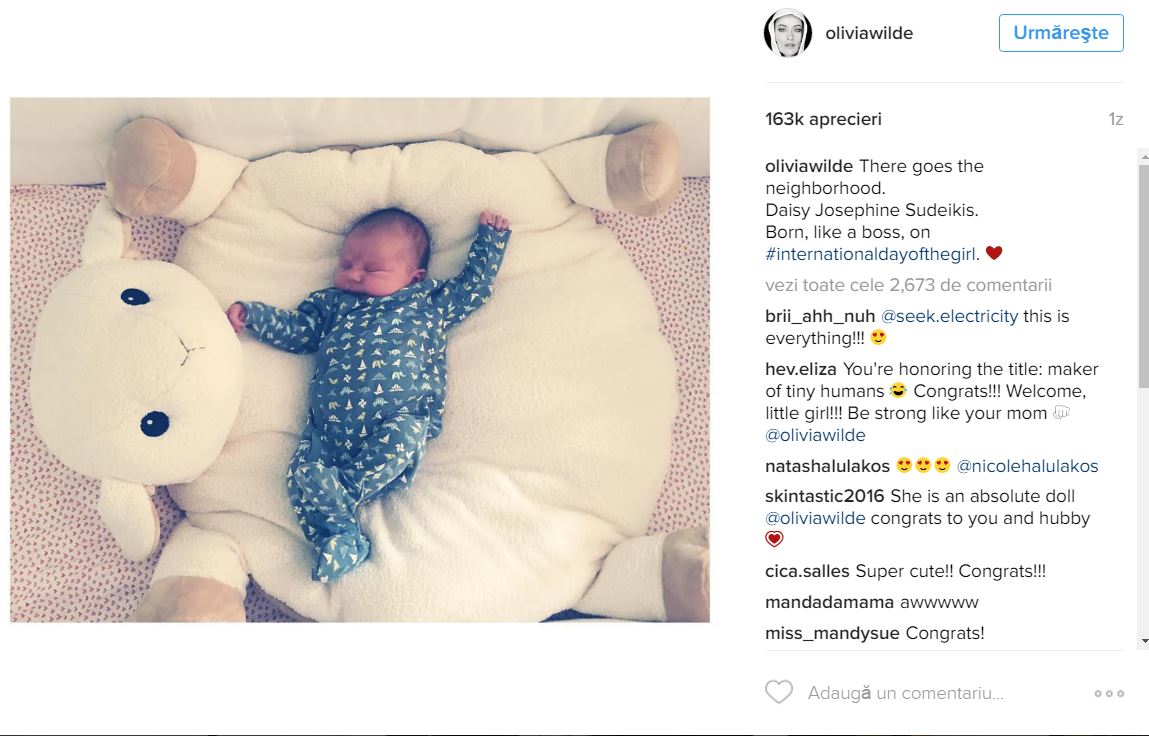Visit the brii_ahh_nuh commenter profile
This screenshot has height=736, width=1149.
pos(820,316)
